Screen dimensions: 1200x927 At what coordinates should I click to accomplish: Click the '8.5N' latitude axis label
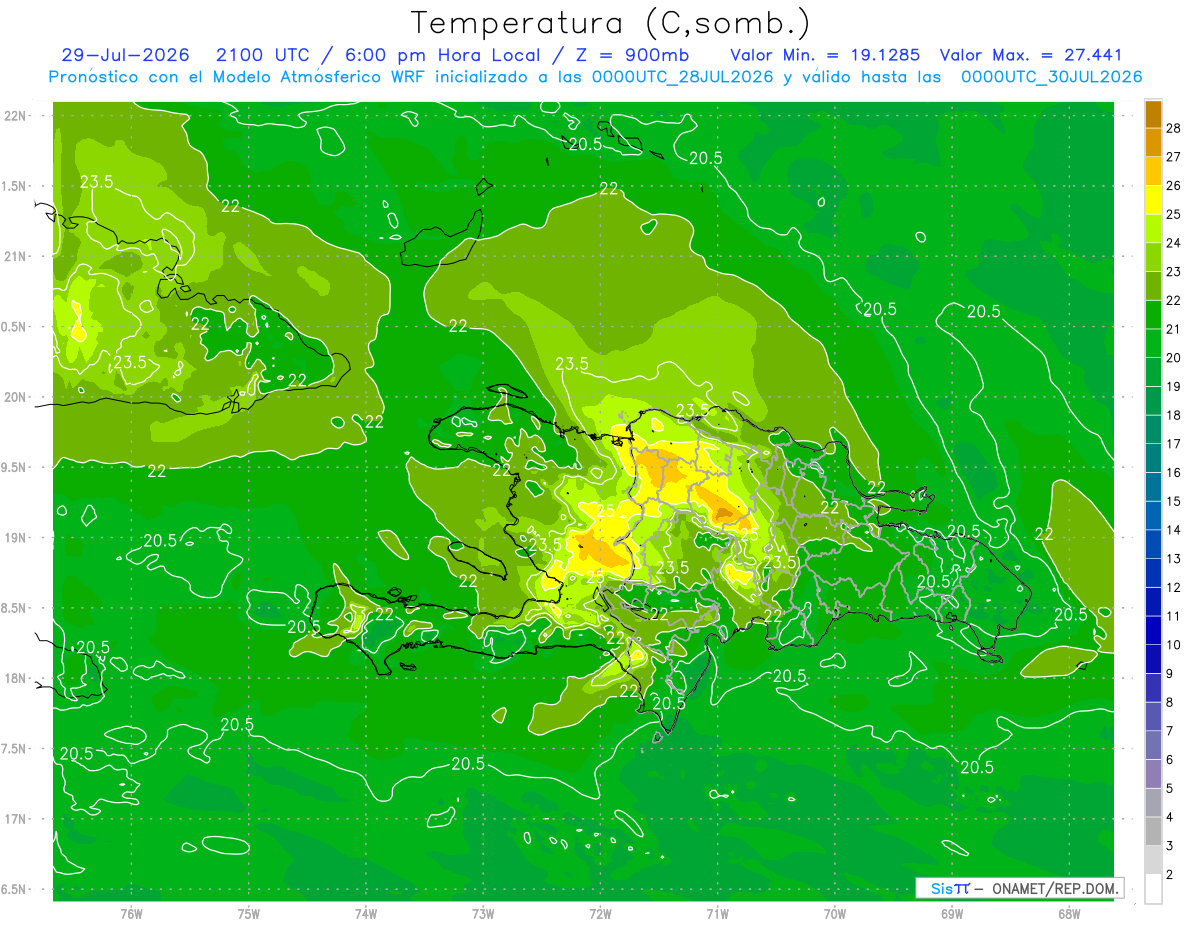tap(14, 608)
